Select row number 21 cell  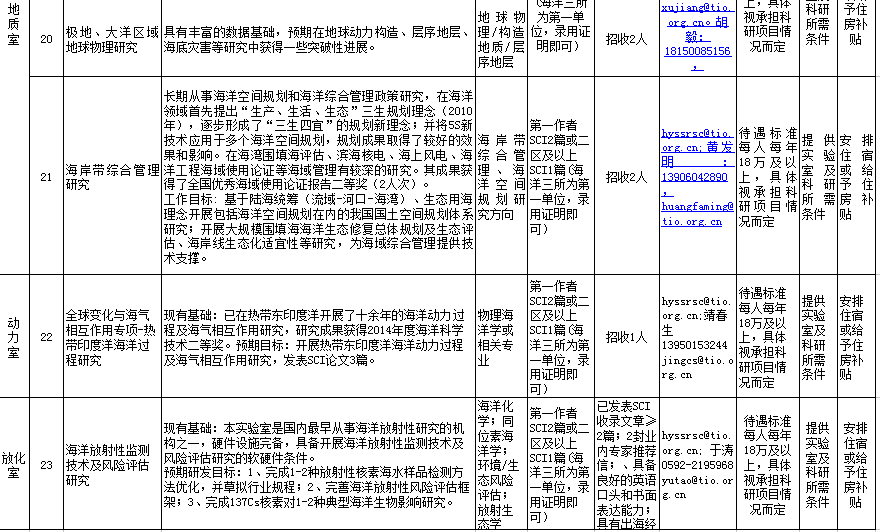click(x=47, y=176)
